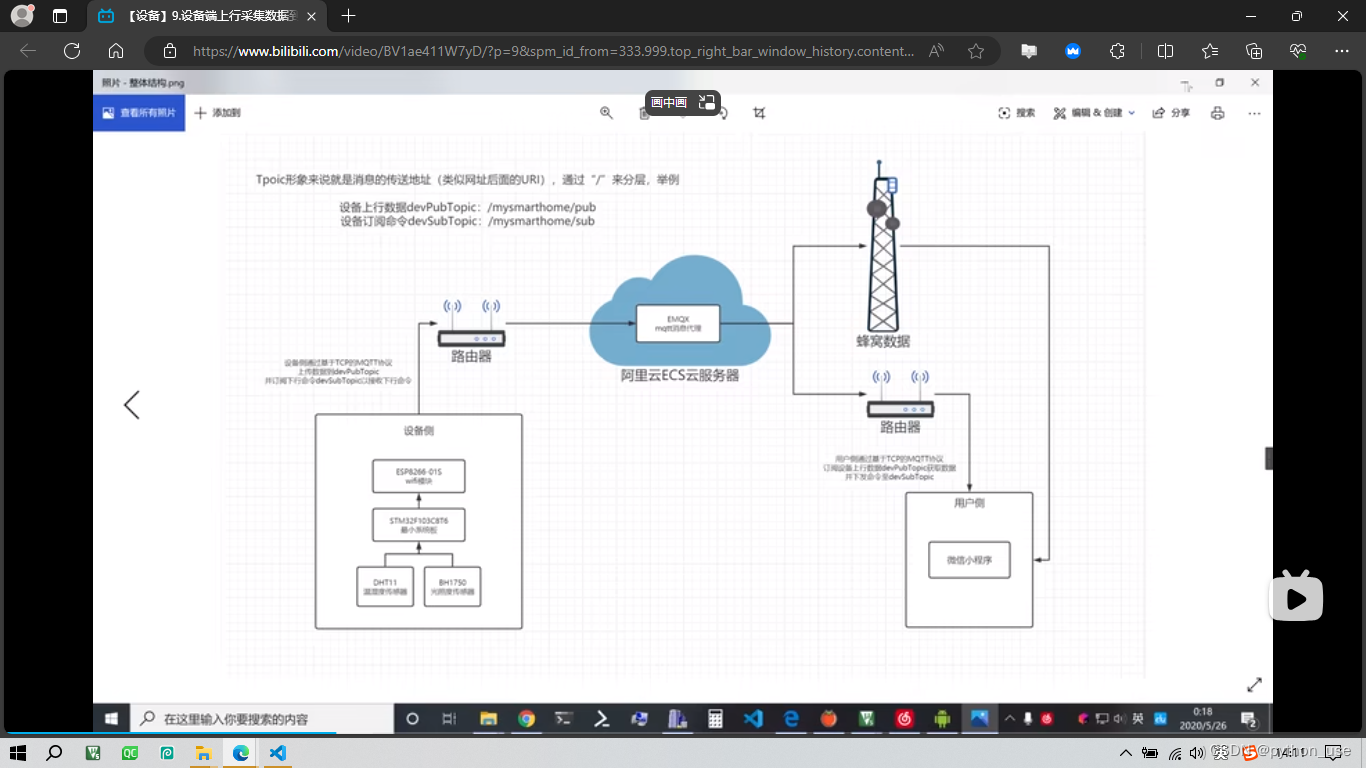Click 添加到 in Photos toolbar
Screen dimensions: 1366x768
(x=217, y=113)
